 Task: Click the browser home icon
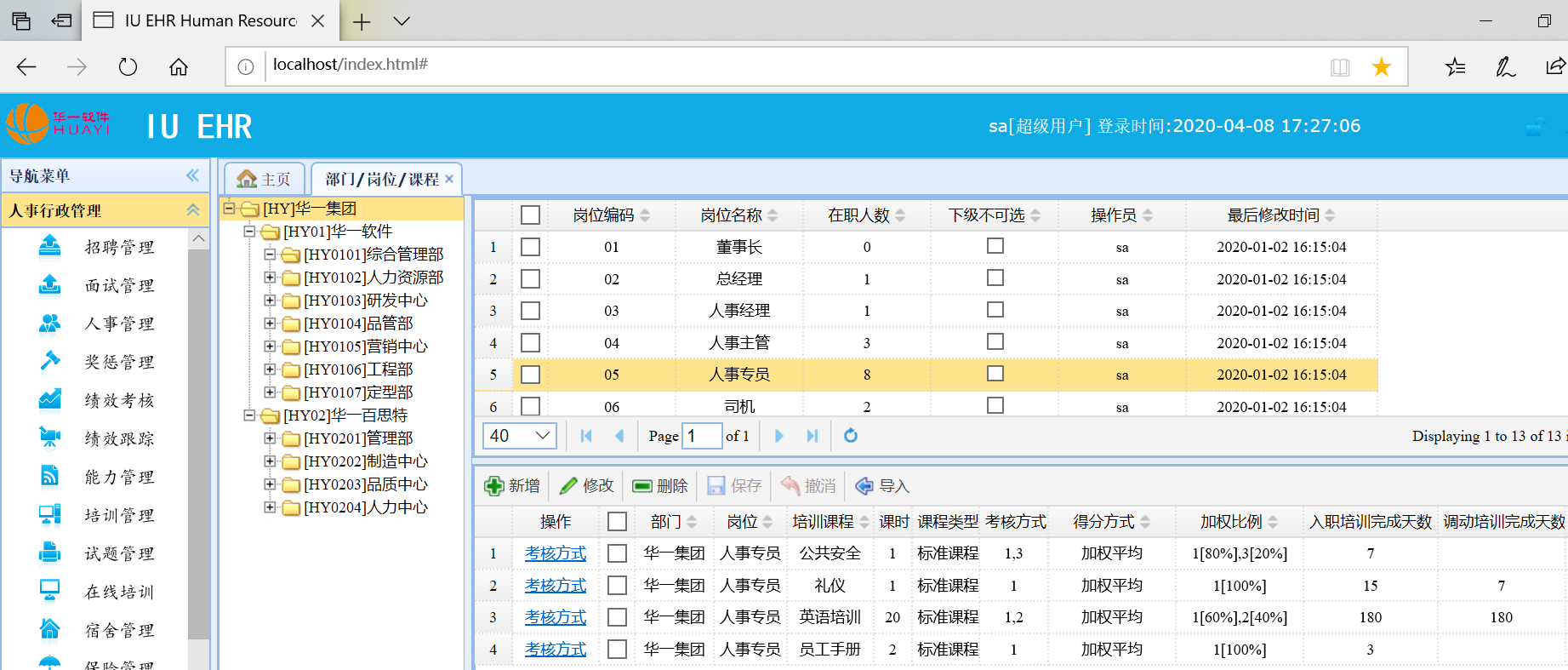point(179,66)
